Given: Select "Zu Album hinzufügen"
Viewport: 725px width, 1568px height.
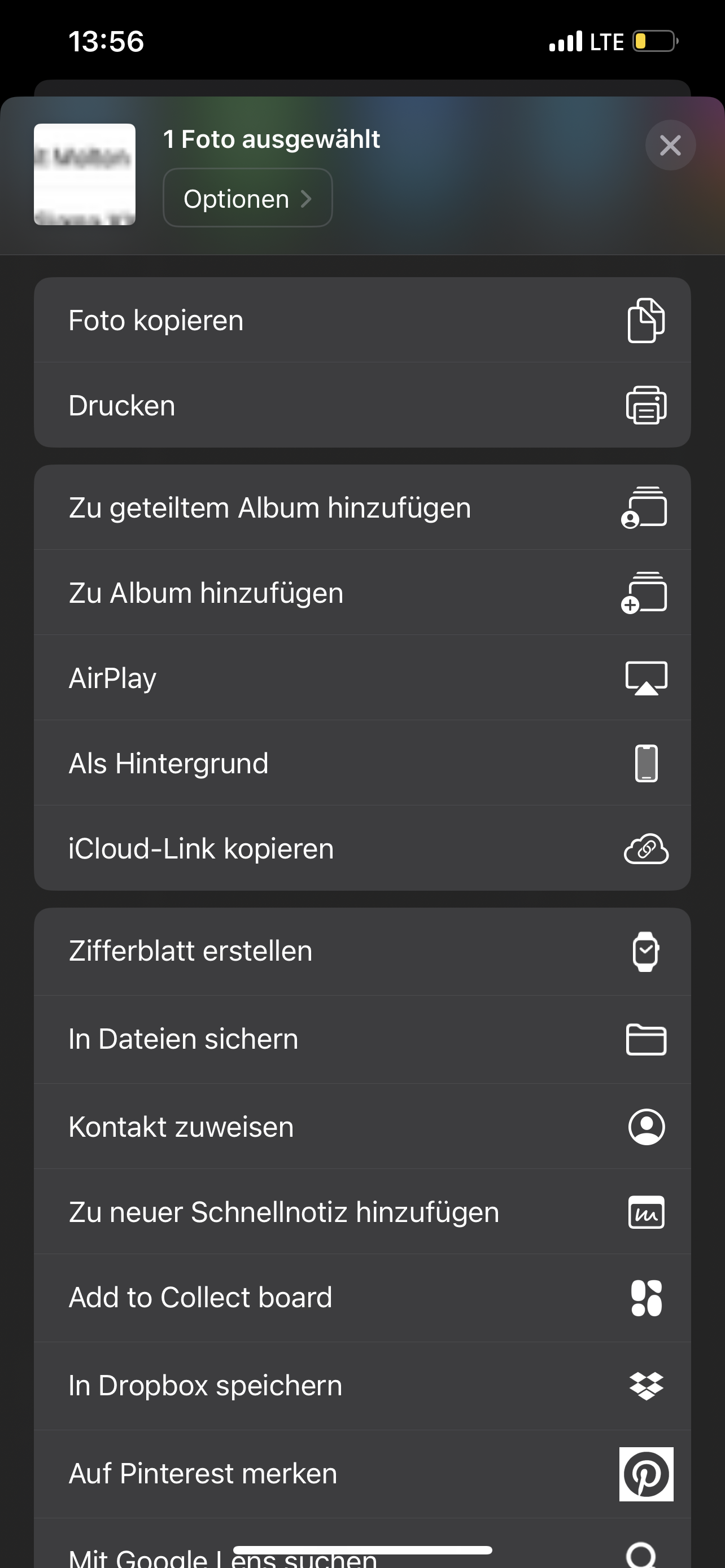Looking at the screenshot, I should [206, 593].
